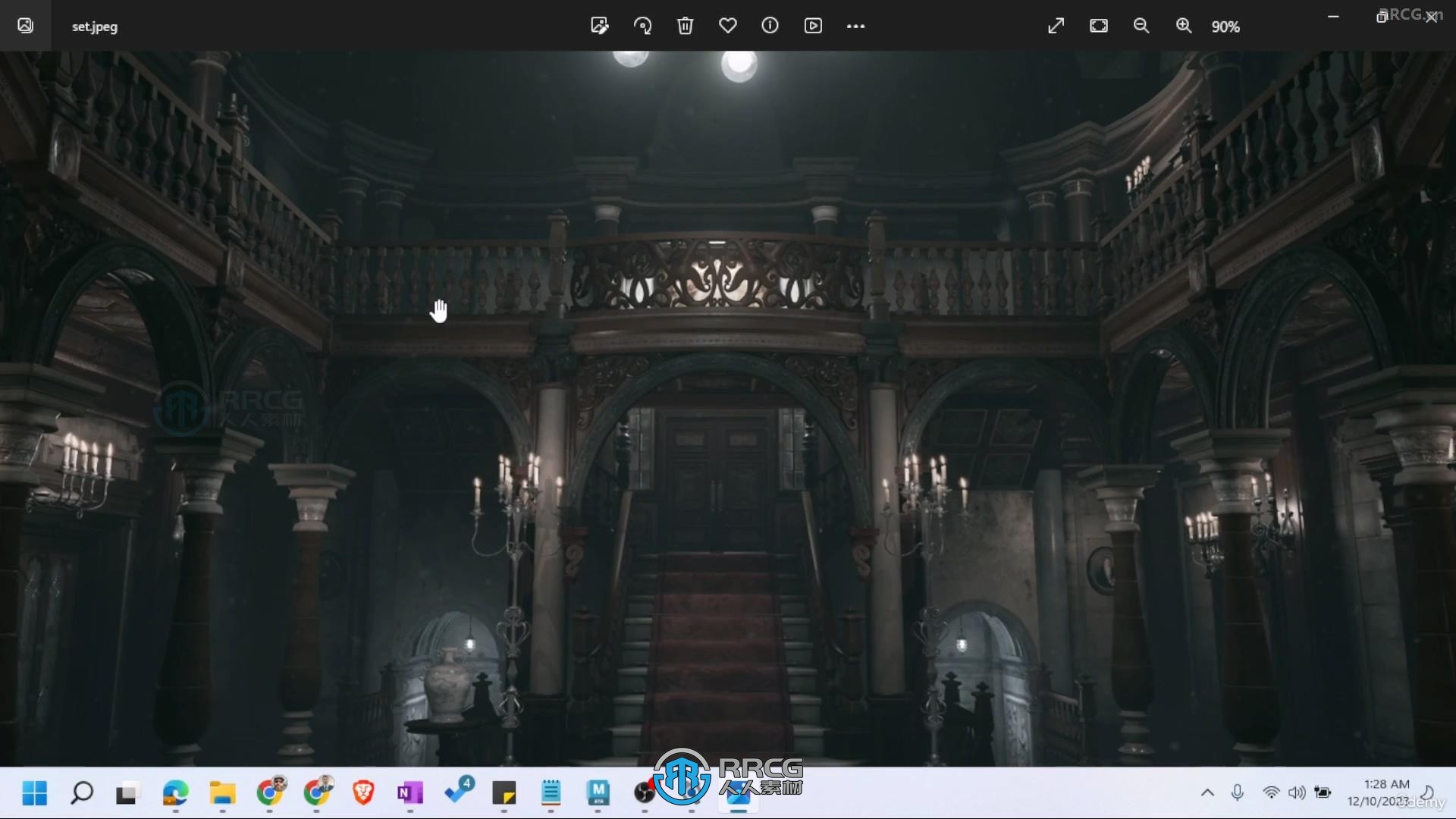
Task: Add the photo to favorites with the heart
Action: pos(728,26)
